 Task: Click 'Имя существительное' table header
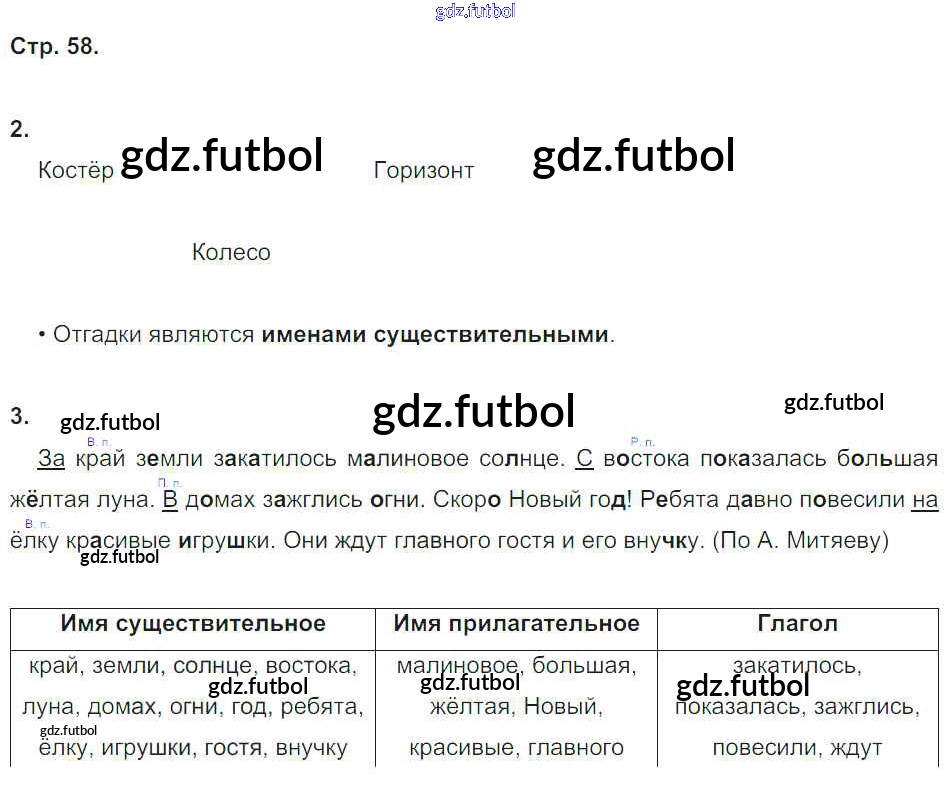pyautogui.click(x=193, y=624)
